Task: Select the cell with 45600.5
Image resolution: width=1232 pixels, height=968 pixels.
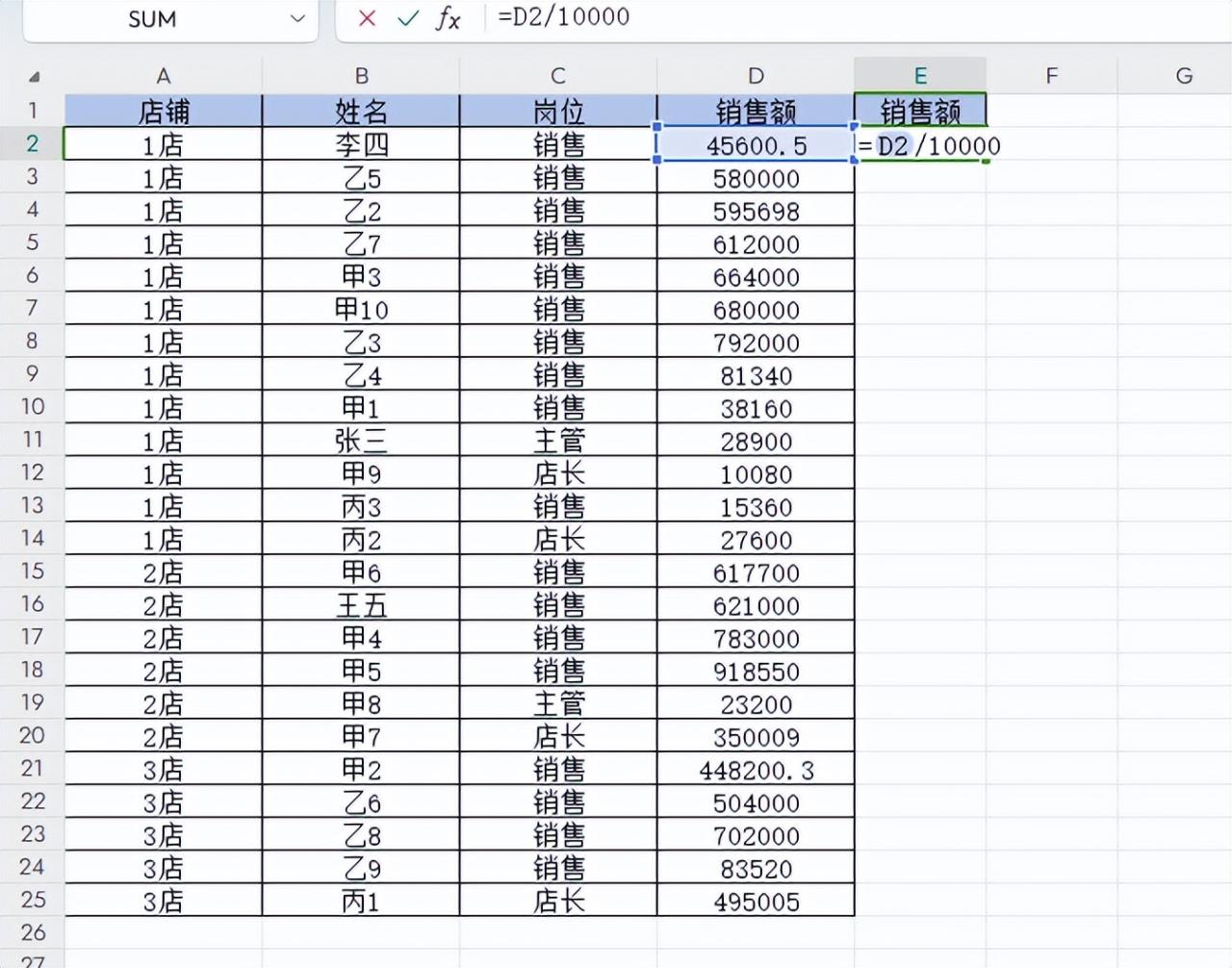Action: pyautogui.click(x=756, y=145)
